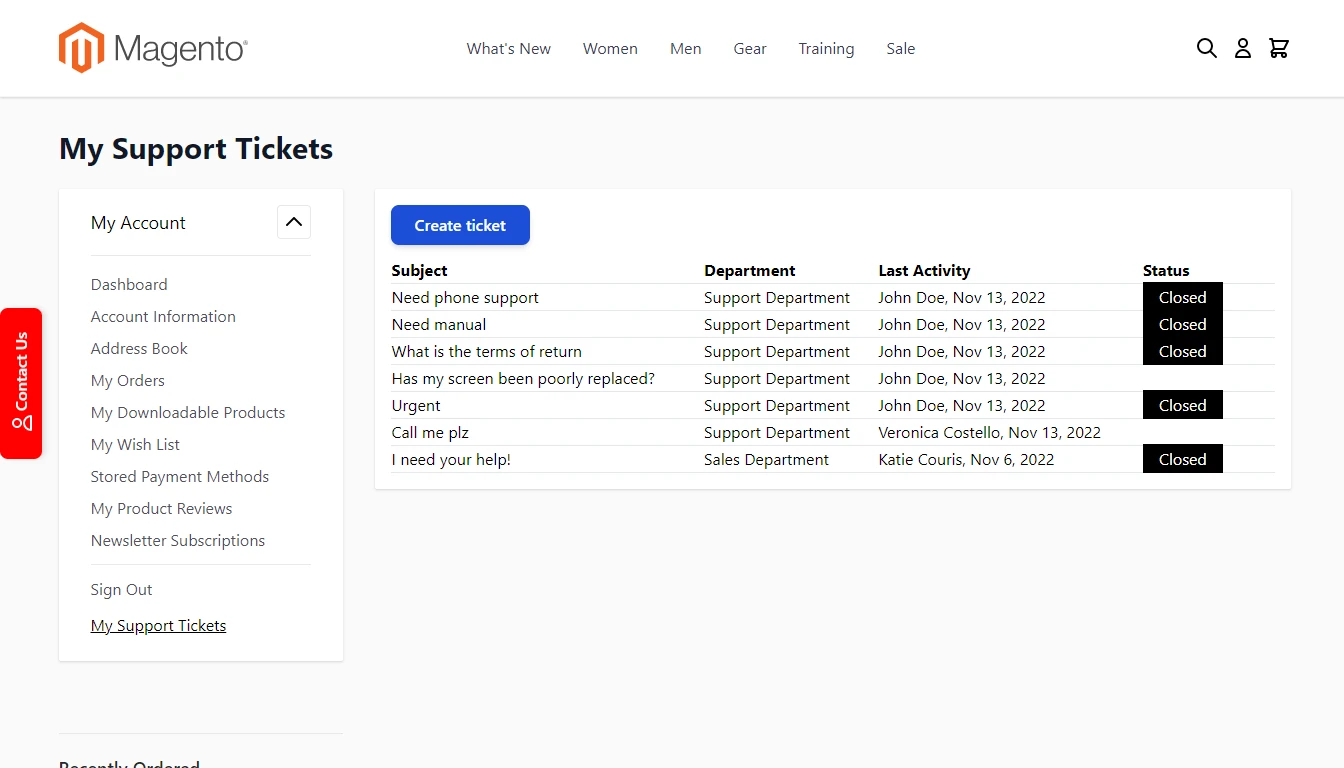Open the search magnifier icon
1344x768 pixels.
point(1206,48)
